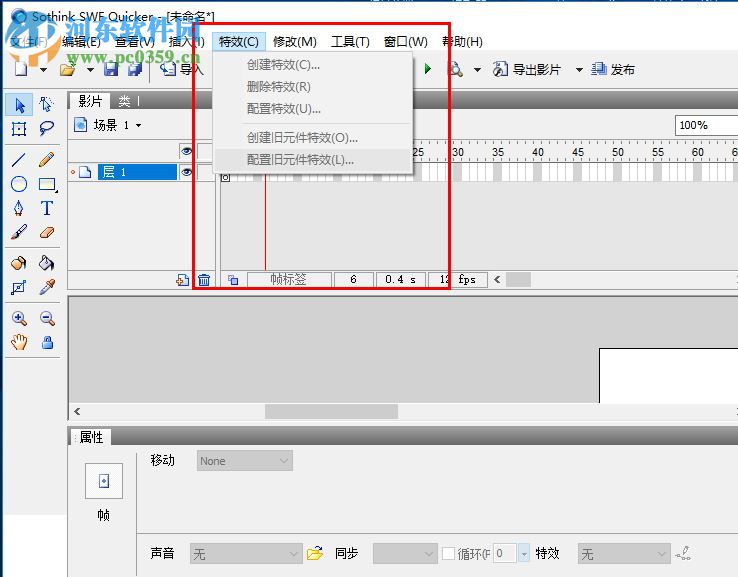Open the 窗口(W) menu
The width and height of the screenshot is (738, 577).
[x=405, y=42]
